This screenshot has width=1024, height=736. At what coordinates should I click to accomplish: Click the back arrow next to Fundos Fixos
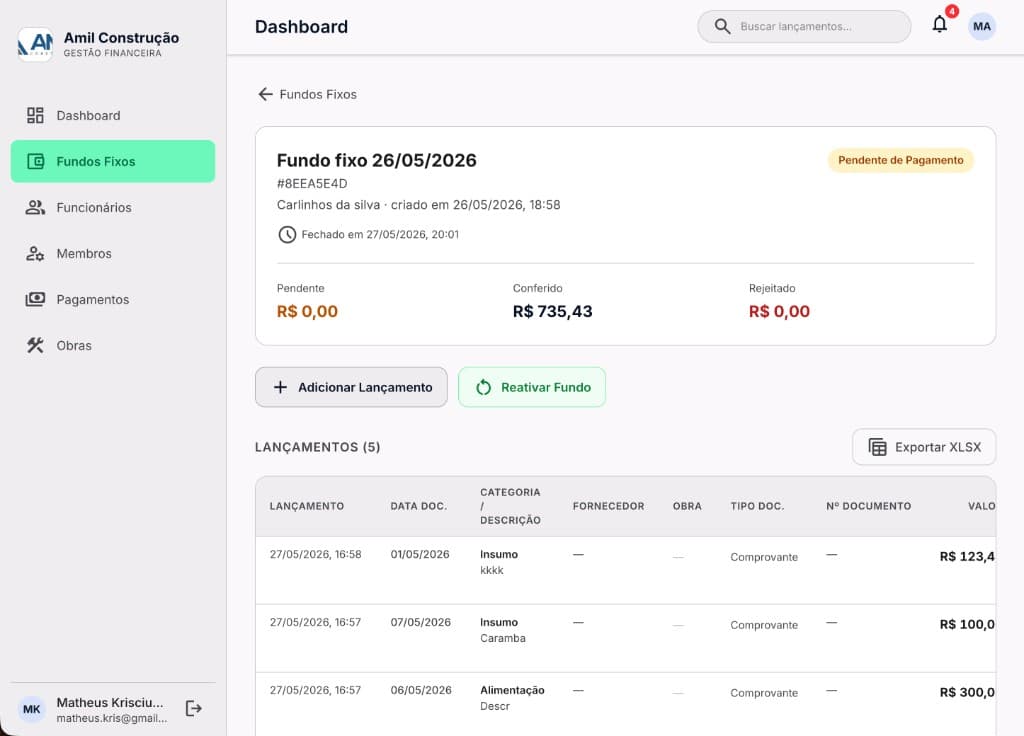tap(265, 94)
